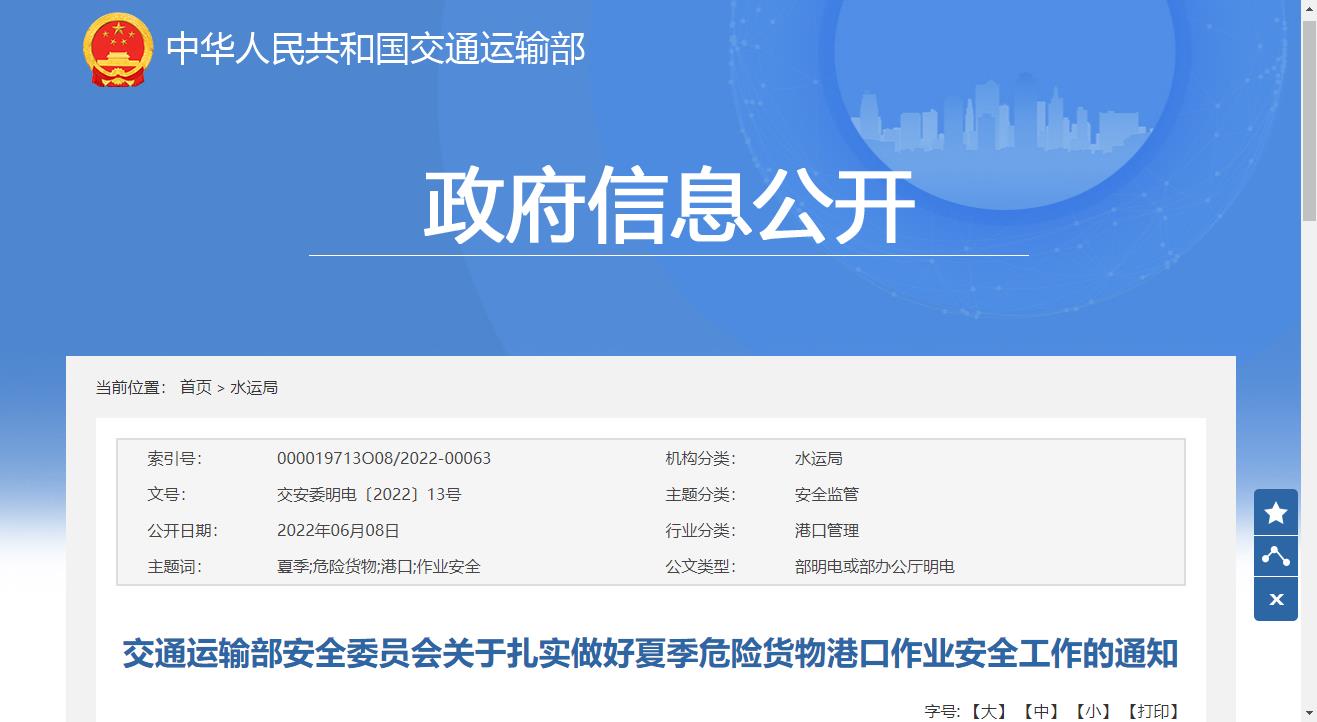
Task: Click the 打印 print button
Action: (x=1152, y=711)
